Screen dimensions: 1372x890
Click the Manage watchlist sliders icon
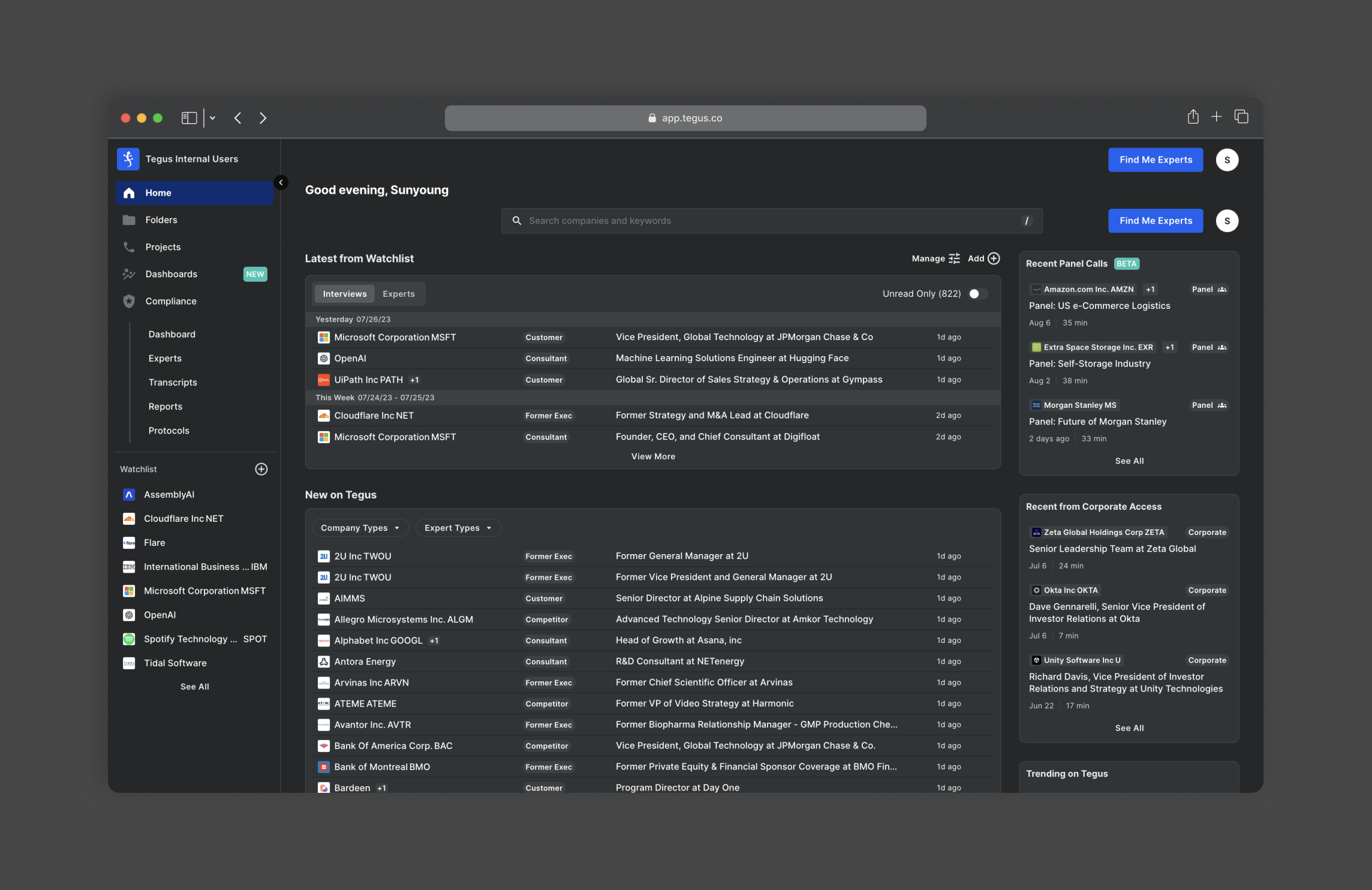coord(954,258)
